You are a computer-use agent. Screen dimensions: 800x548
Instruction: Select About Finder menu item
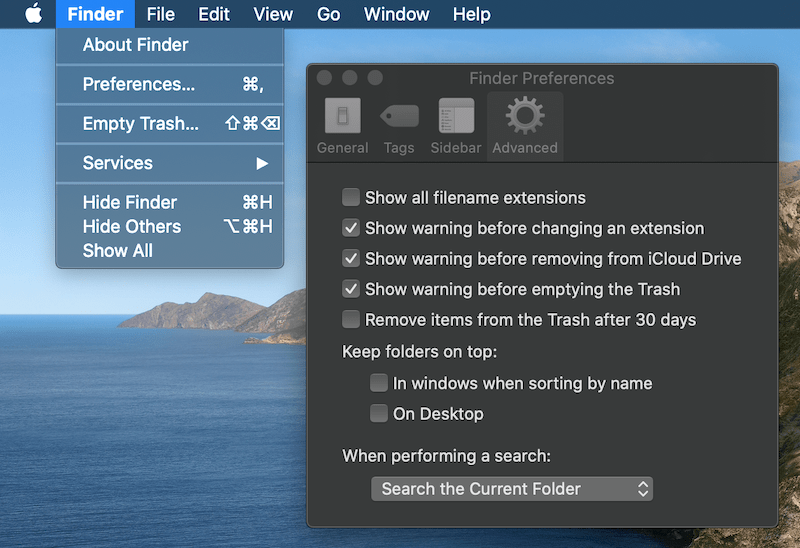coord(169,45)
